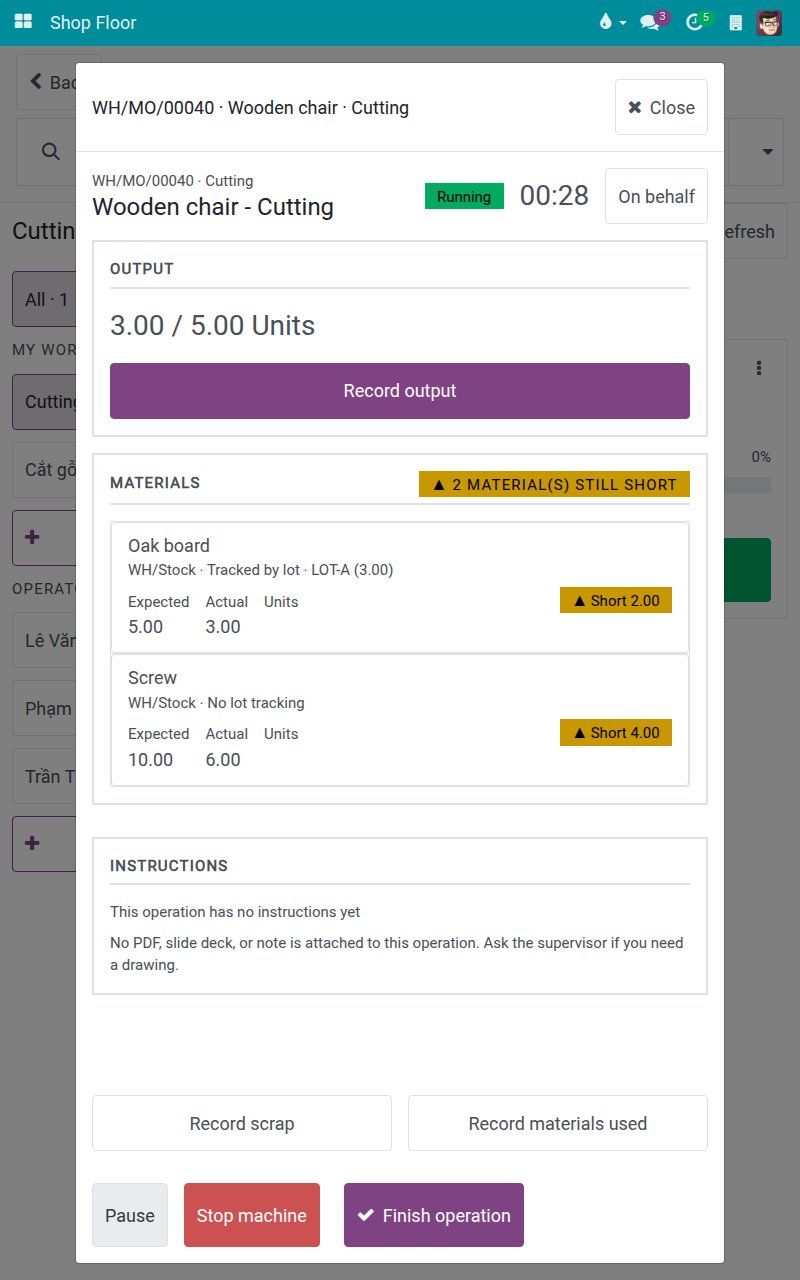800x1280 pixels.
Task: Click the Record output button
Action: coord(400,391)
